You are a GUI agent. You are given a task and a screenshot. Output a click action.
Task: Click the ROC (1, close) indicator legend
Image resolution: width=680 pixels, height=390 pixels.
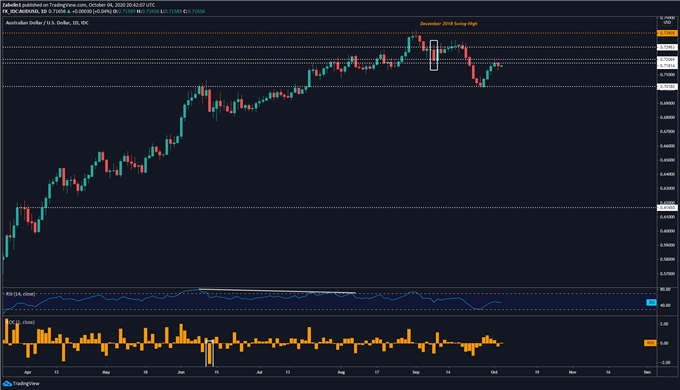pyautogui.click(x=21, y=322)
